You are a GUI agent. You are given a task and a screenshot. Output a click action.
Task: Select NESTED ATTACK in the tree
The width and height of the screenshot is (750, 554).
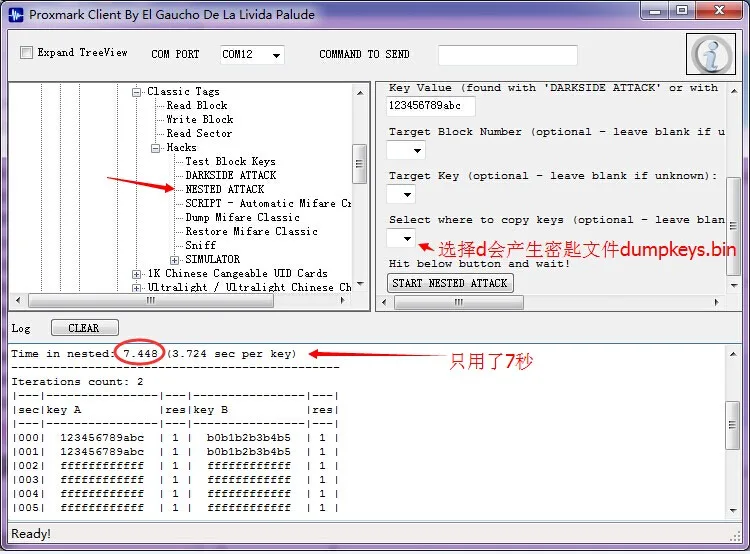(x=224, y=189)
